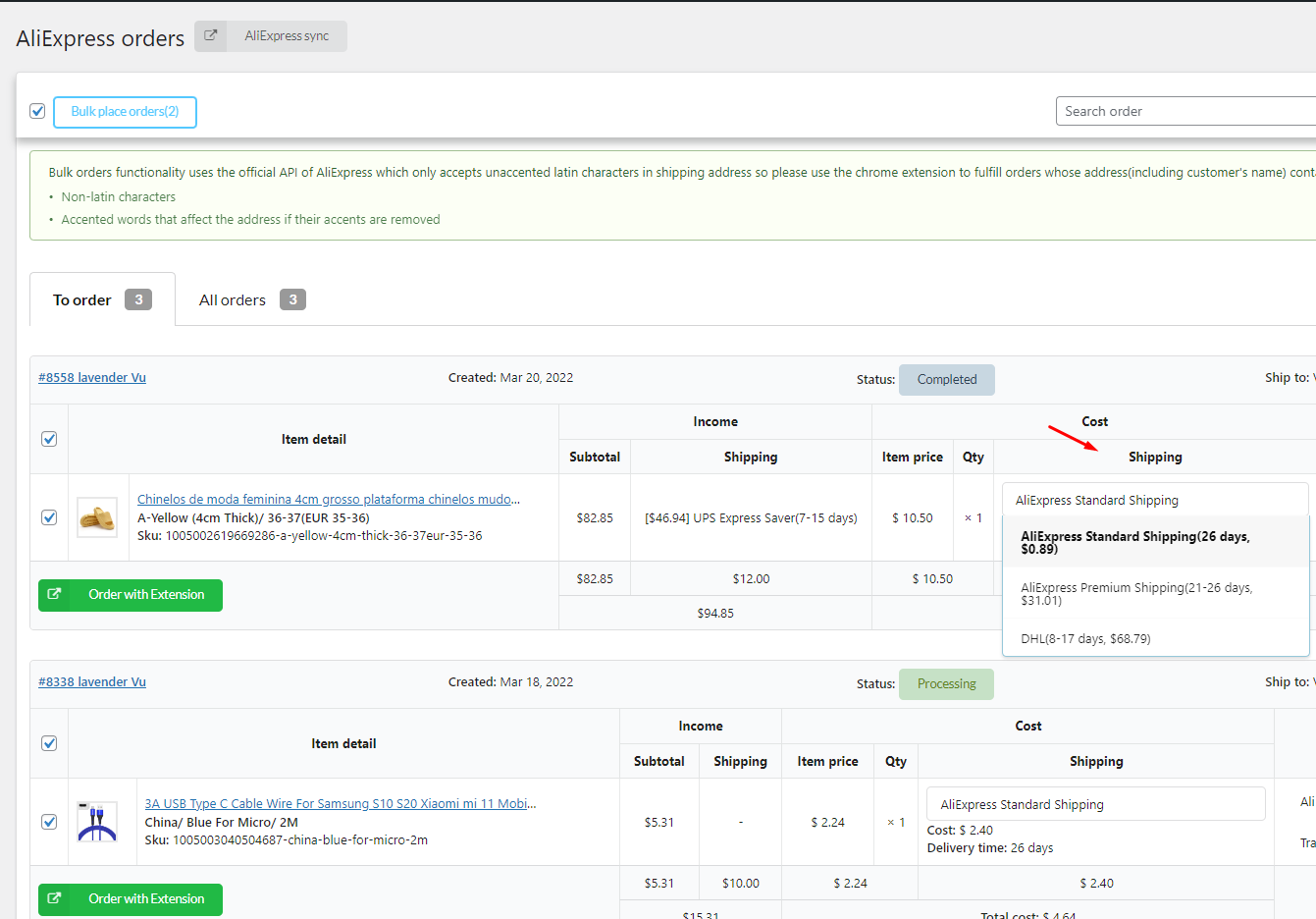This screenshot has width=1316, height=919.
Task: Choose AliExpress Premium Shipping (21-26 days, $31.01) option
Action: click(1155, 593)
